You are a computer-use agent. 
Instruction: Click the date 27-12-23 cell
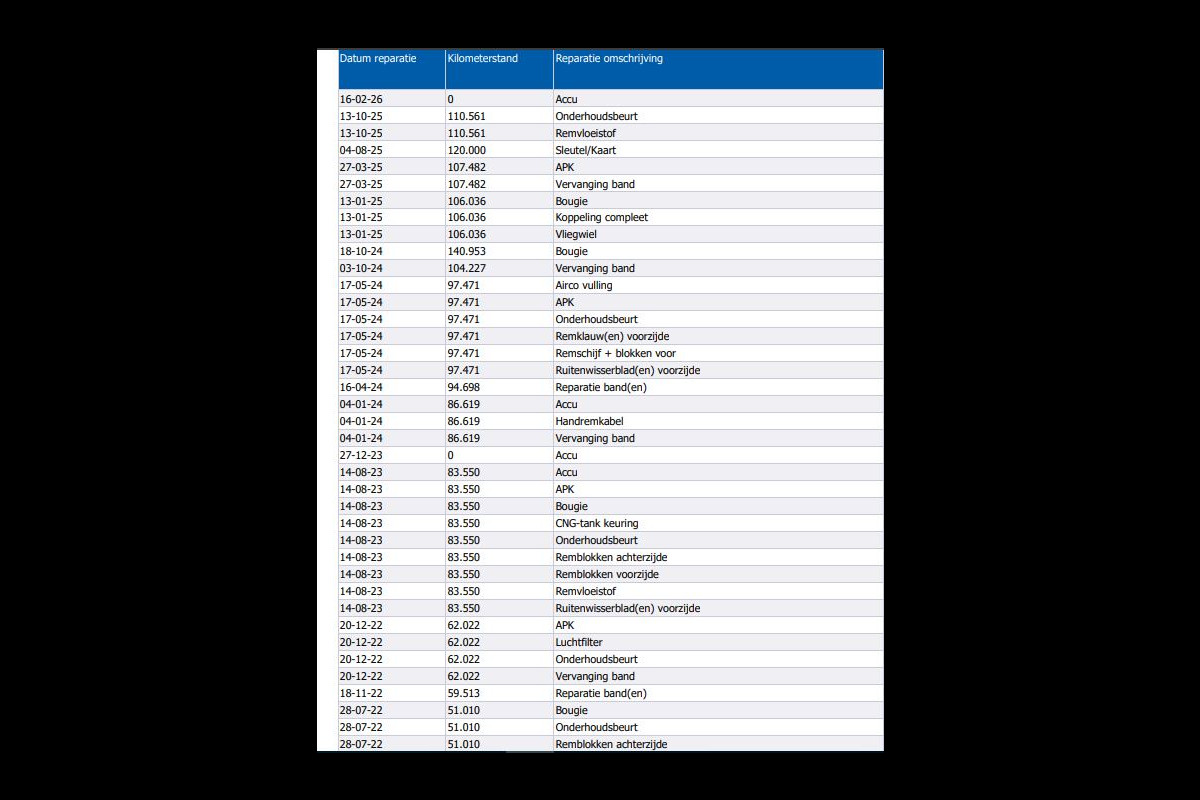pyautogui.click(x=361, y=456)
